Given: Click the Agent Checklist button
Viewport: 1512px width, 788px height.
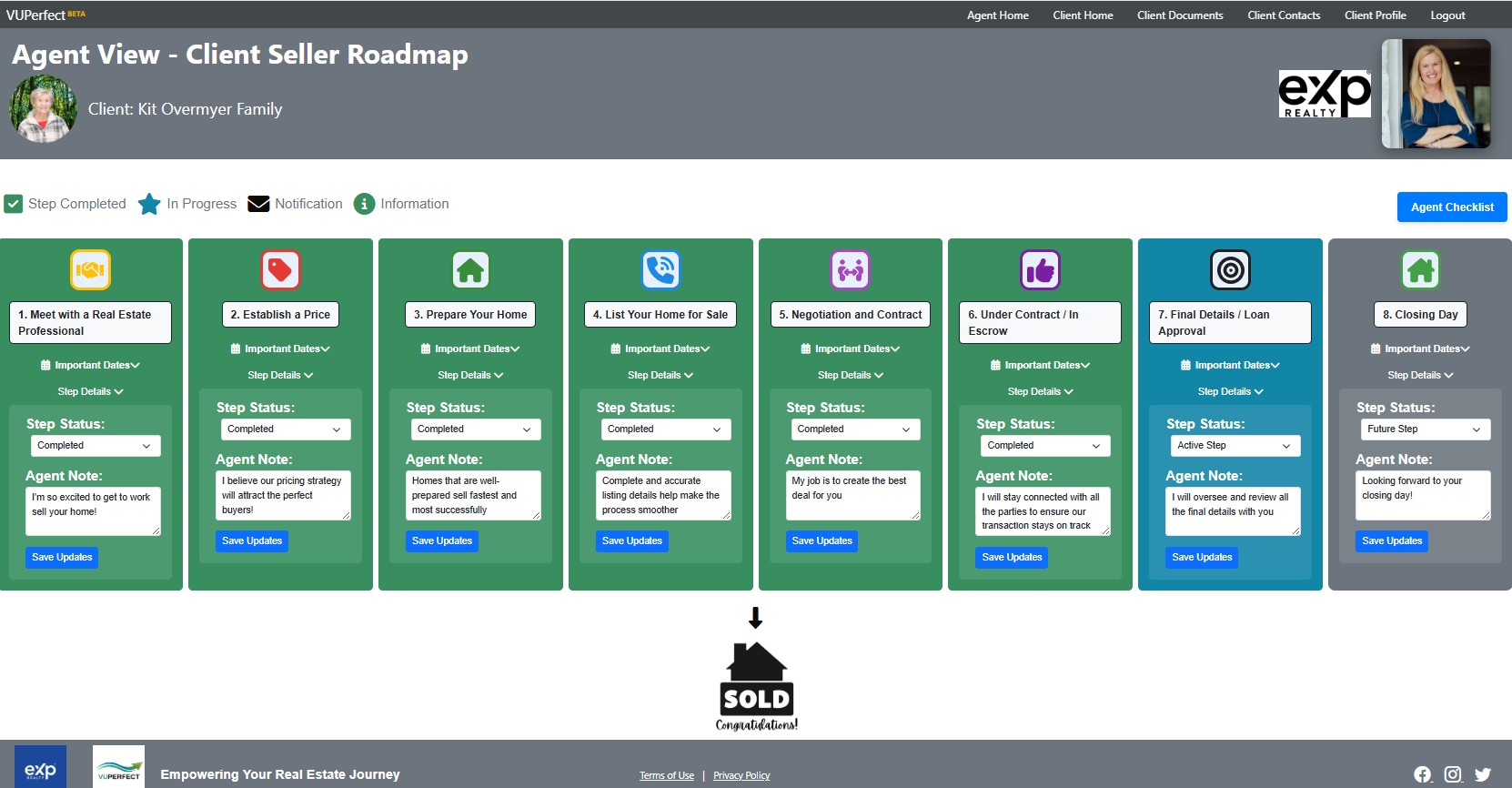Looking at the screenshot, I should coord(1452,207).
